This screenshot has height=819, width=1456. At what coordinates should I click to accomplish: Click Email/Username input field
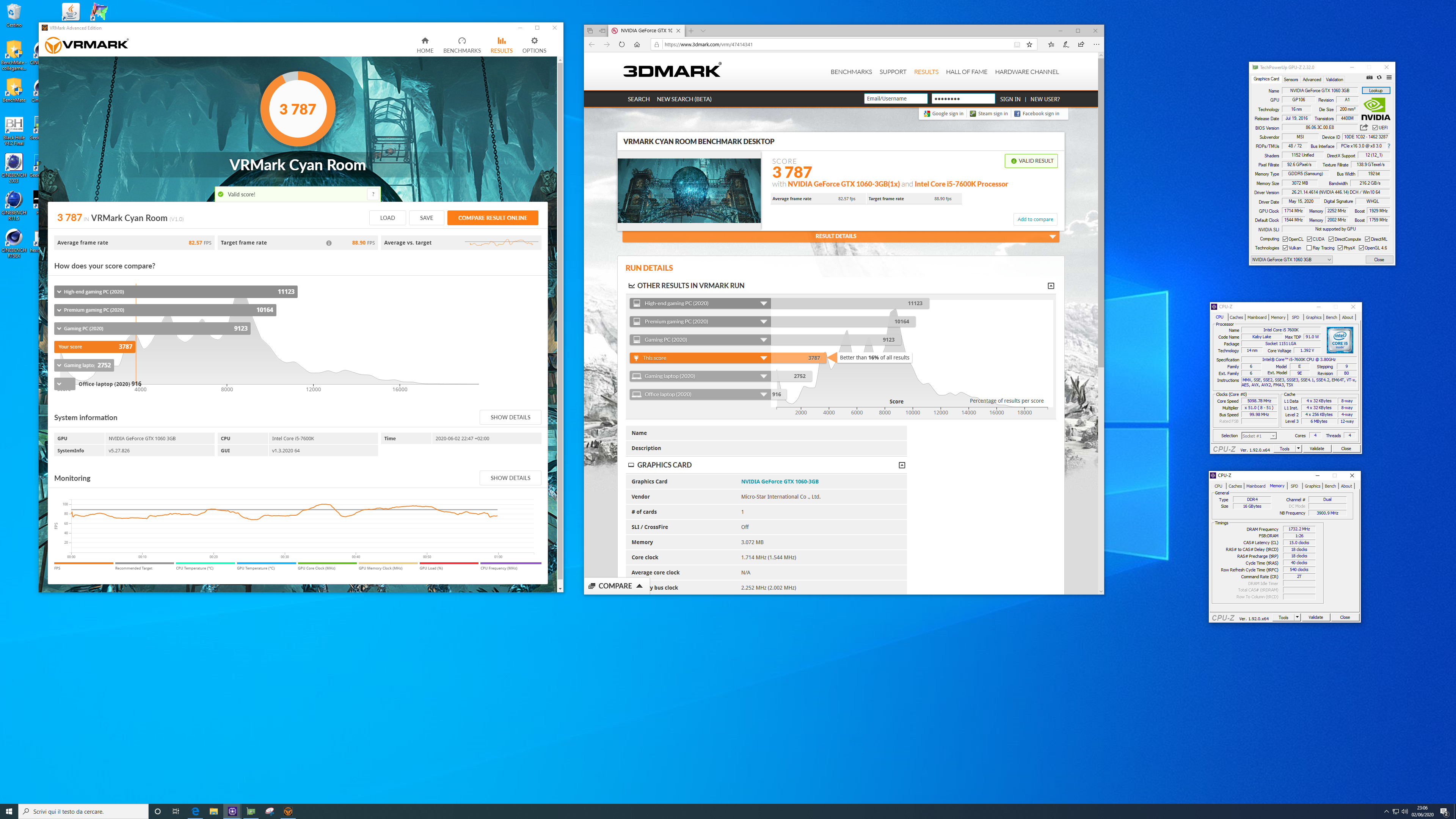tap(895, 99)
